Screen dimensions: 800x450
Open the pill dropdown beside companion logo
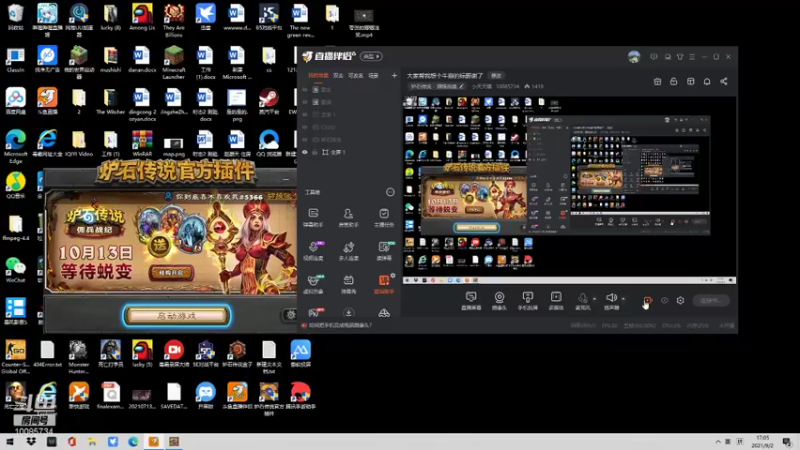[x=371, y=57]
